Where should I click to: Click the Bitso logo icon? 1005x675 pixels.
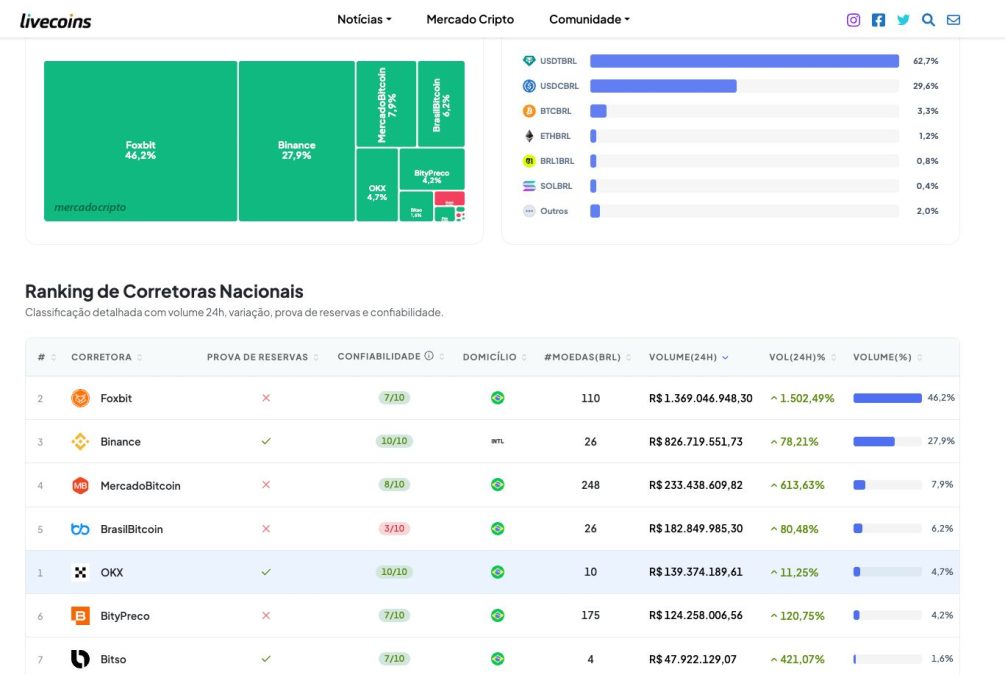(x=80, y=659)
